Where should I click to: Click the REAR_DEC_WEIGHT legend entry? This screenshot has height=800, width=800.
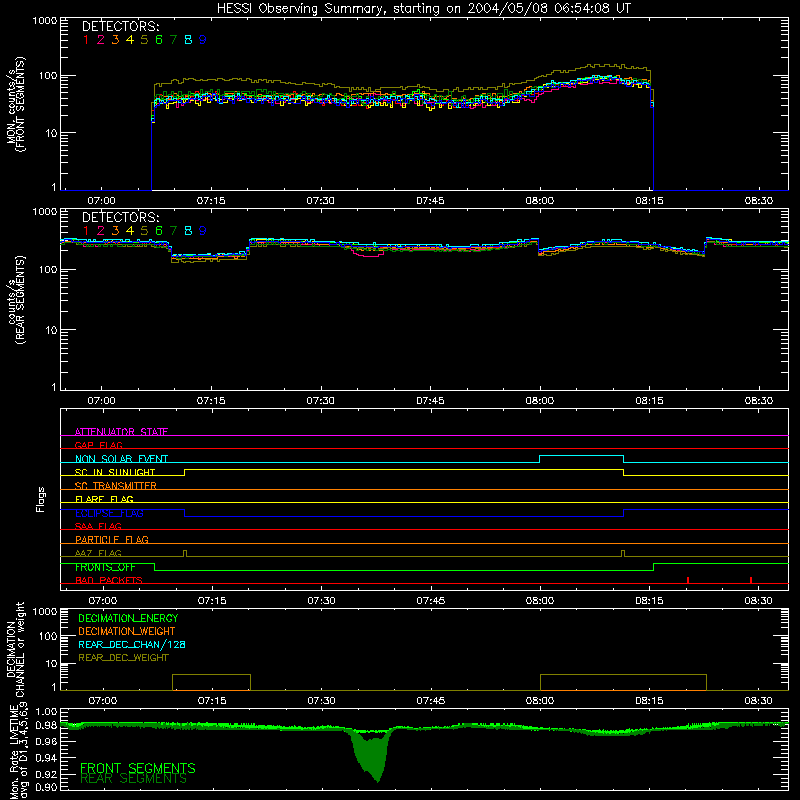[123, 658]
